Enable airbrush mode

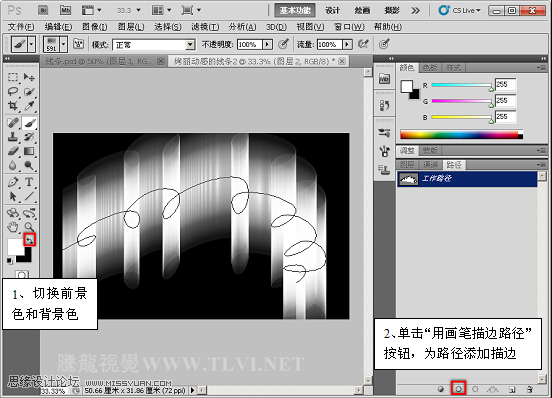click(x=363, y=44)
